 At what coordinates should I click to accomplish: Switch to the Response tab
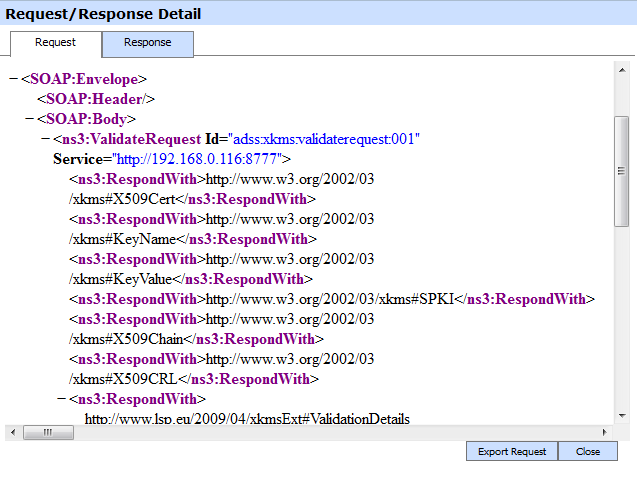click(148, 43)
